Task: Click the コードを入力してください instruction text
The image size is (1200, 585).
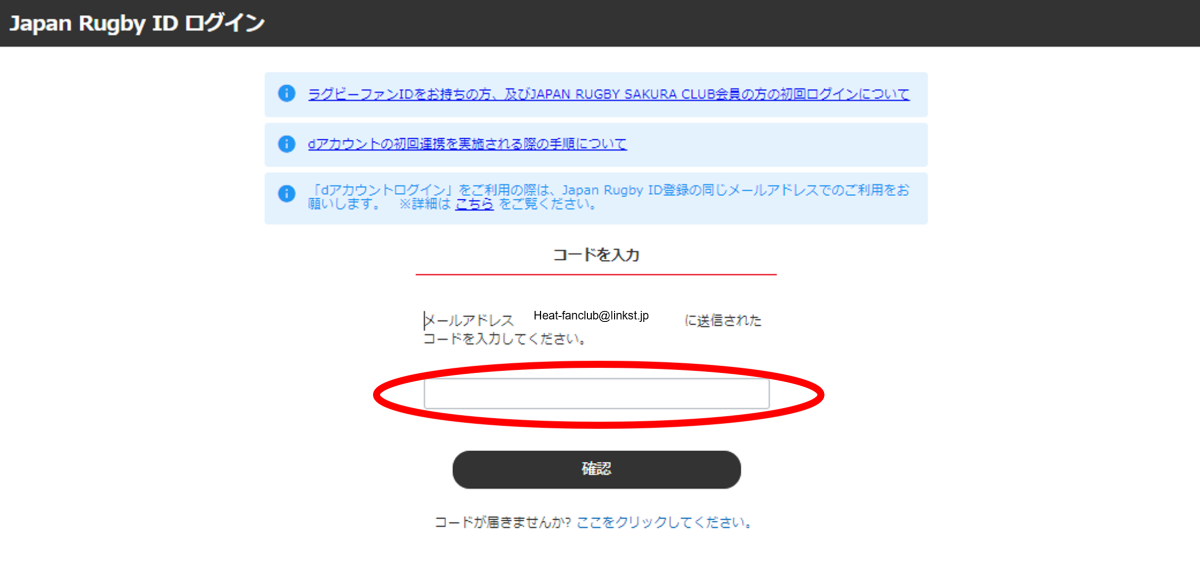Action: point(505,339)
